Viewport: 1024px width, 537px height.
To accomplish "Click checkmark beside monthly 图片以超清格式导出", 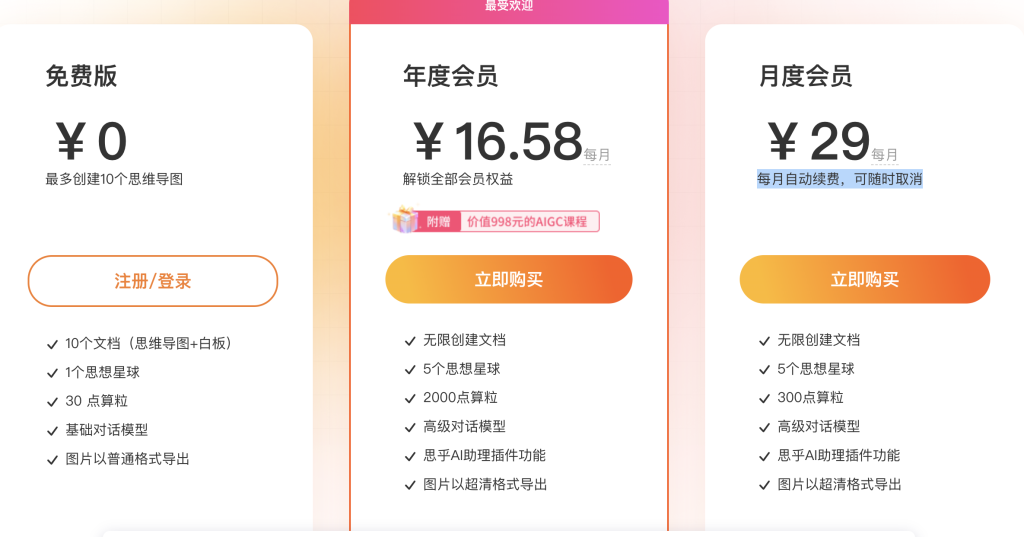I will click(x=764, y=485).
